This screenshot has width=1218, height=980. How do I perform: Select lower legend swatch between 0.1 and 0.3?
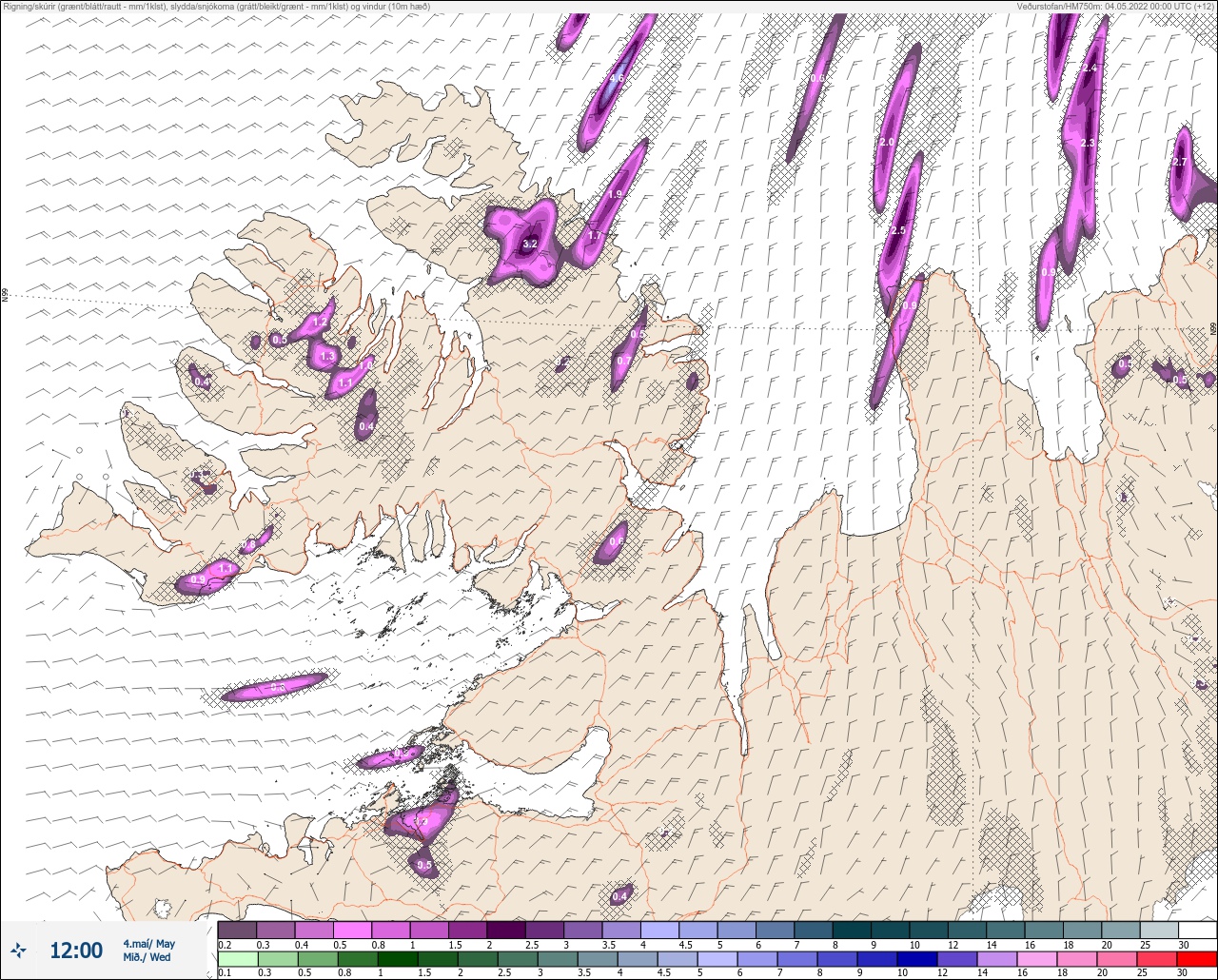(x=237, y=959)
